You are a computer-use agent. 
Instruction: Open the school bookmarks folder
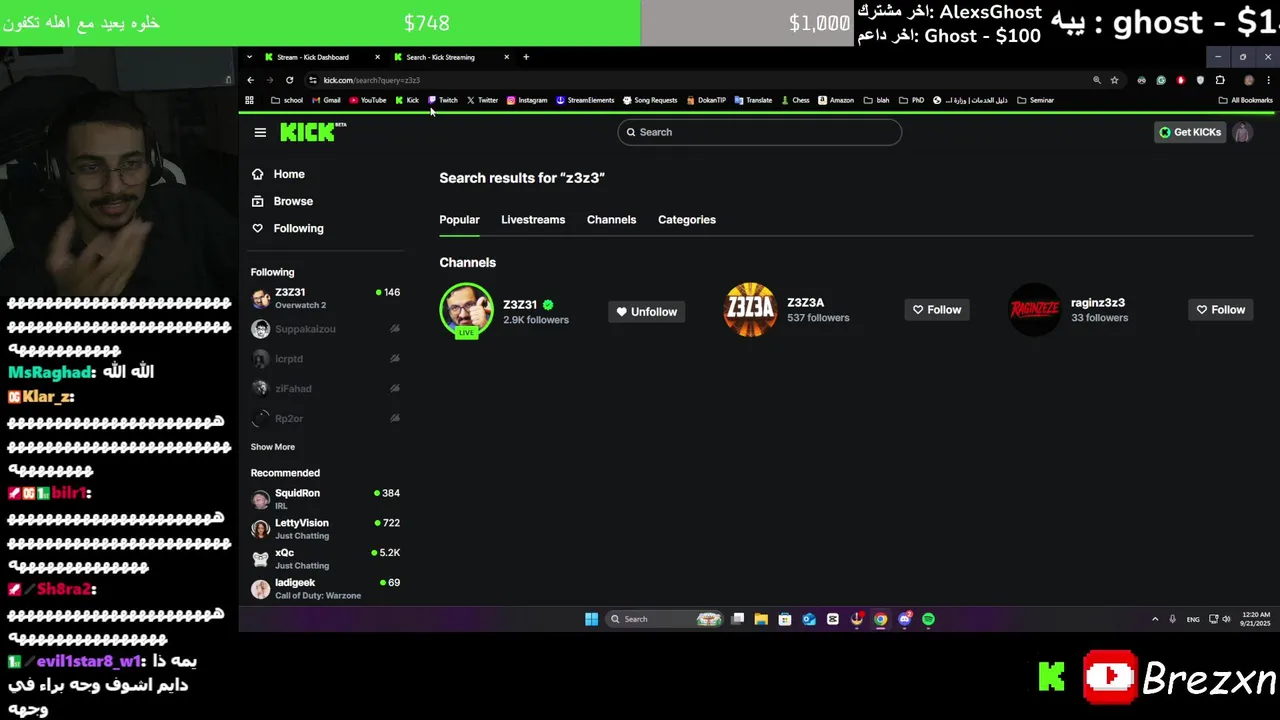click(x=287, y=100)
